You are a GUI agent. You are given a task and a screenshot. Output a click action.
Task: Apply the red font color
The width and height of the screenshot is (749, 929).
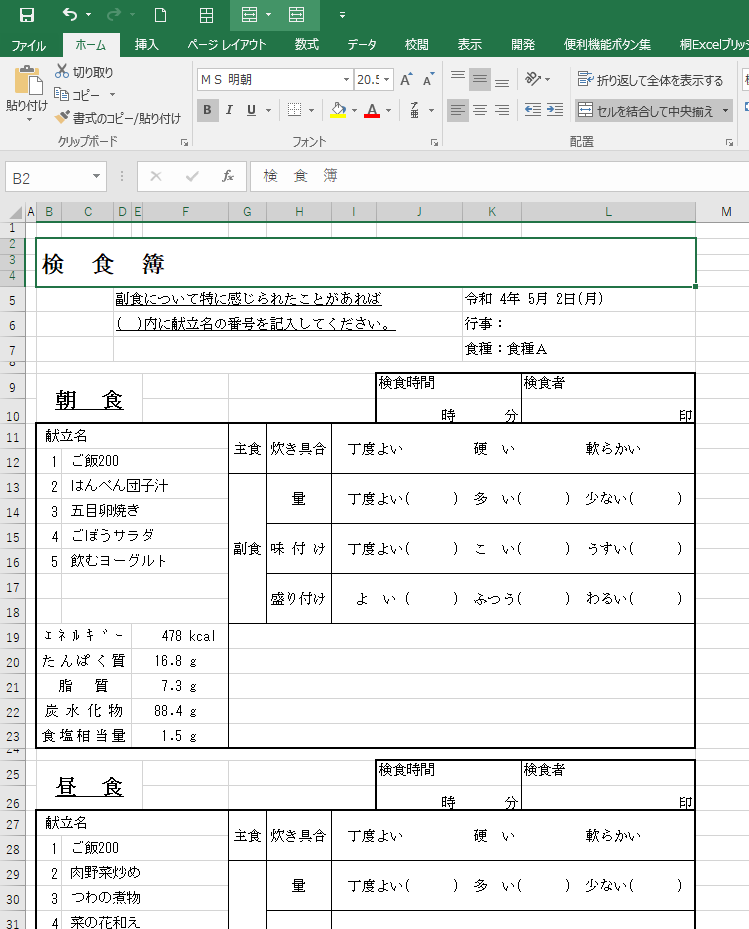click(x=372, y=110)
